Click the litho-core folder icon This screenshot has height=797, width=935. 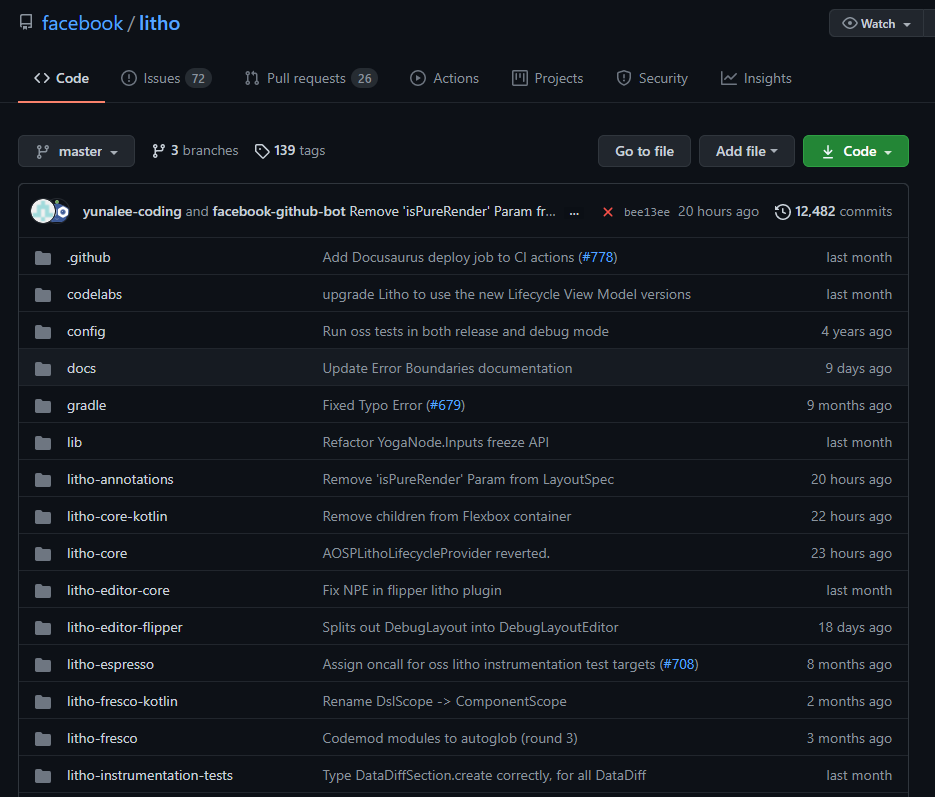tap(43, 553)
